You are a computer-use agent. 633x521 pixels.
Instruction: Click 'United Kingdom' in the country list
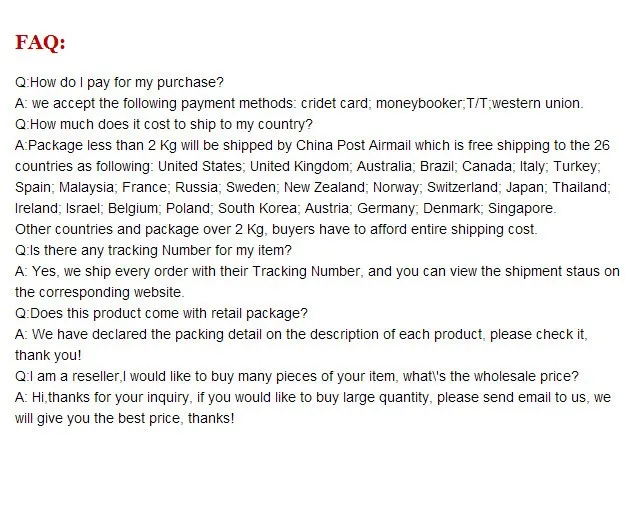click(299, 166)
